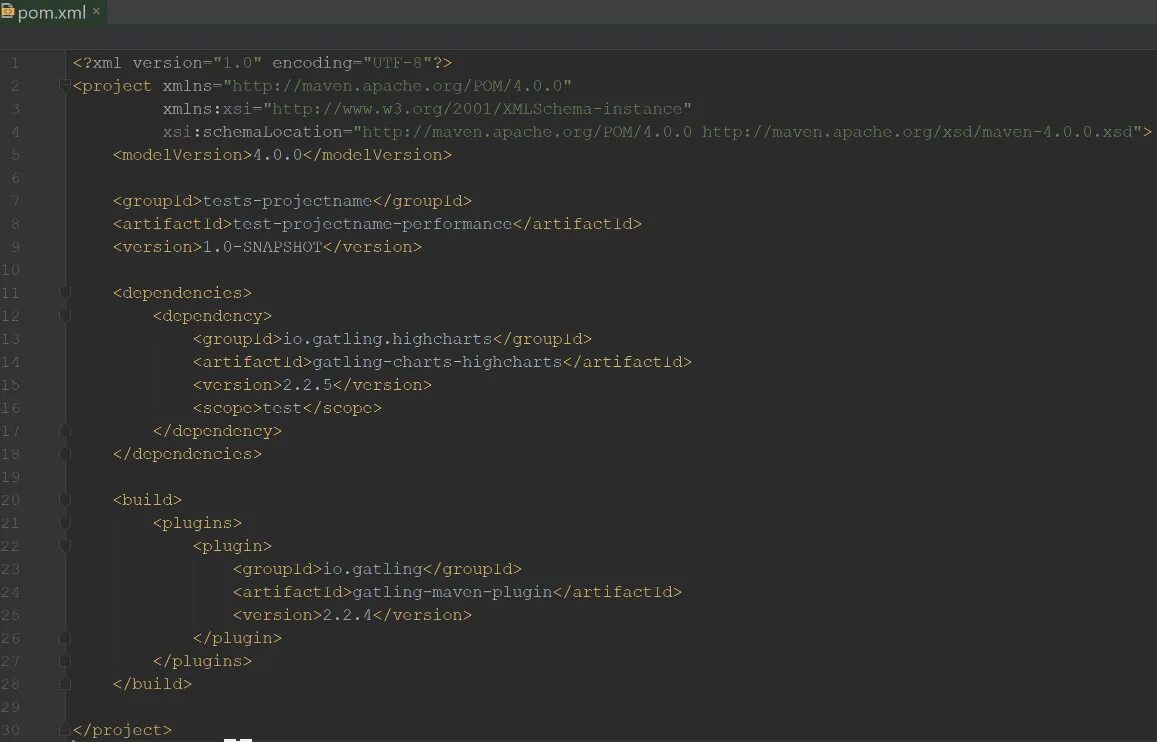Click the xml version declaration line

(x=262, y=63)
